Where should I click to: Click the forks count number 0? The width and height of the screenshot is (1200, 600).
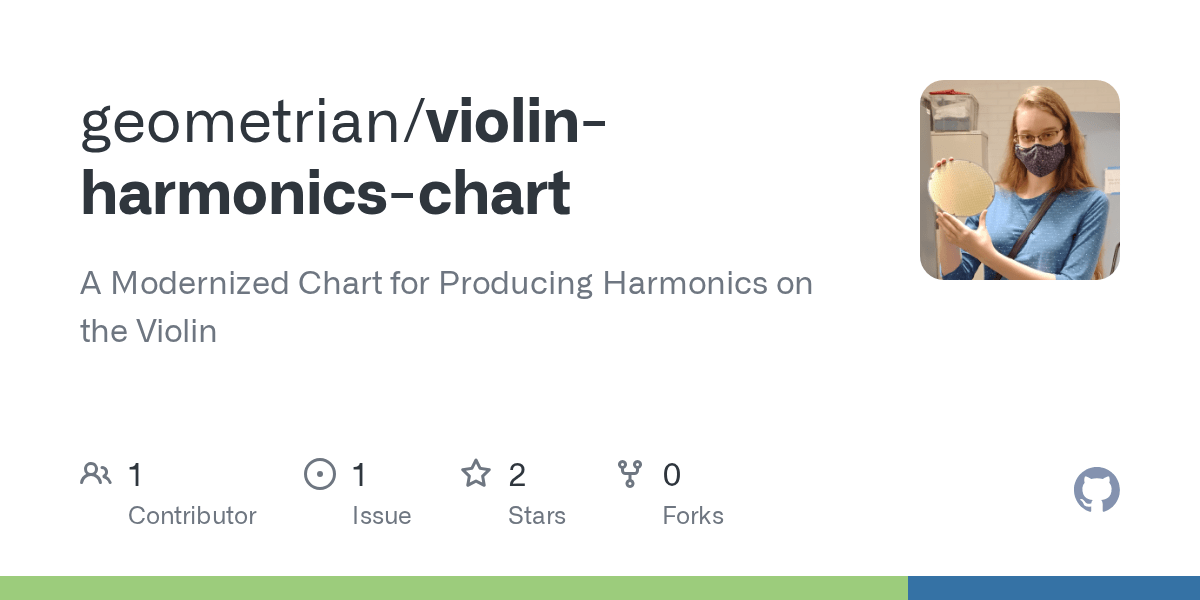click(671, 474)
